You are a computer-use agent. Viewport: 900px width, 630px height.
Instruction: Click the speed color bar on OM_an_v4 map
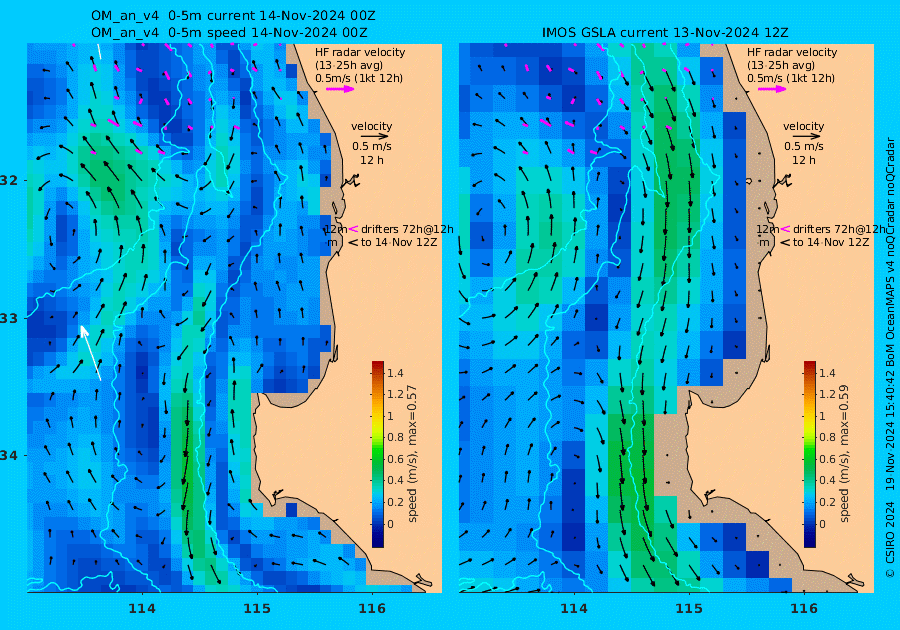378,454
